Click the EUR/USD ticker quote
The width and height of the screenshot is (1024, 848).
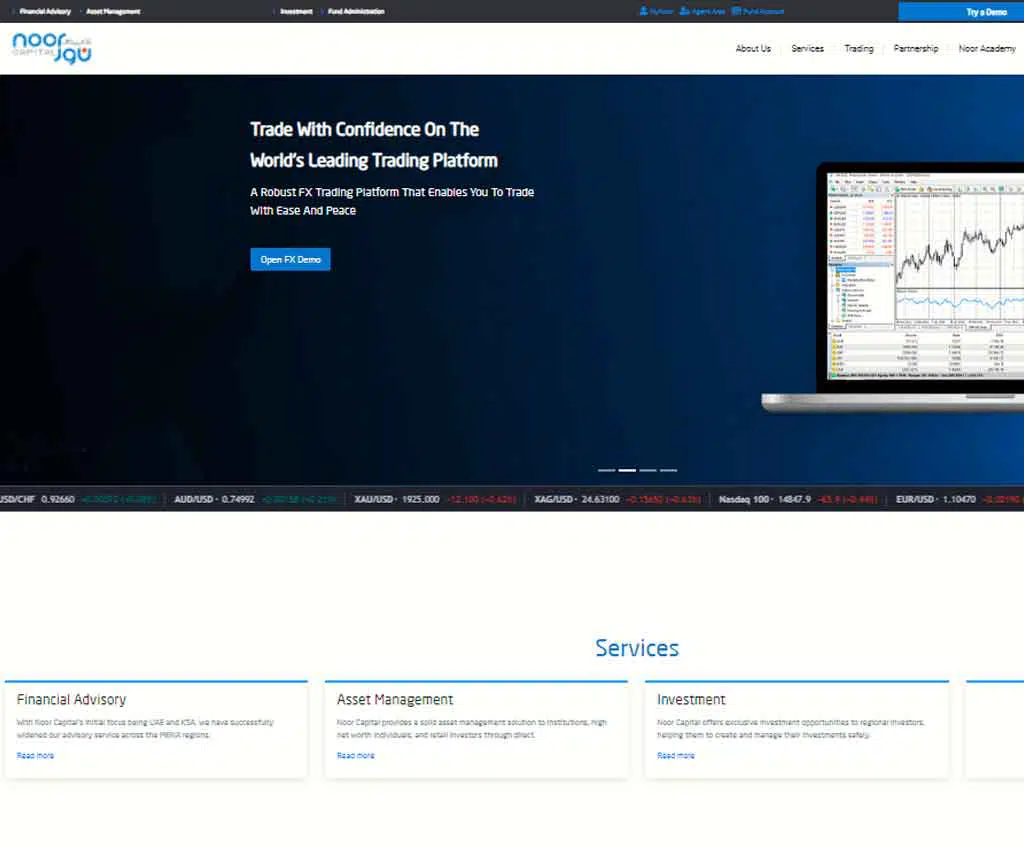click(959, 499)
